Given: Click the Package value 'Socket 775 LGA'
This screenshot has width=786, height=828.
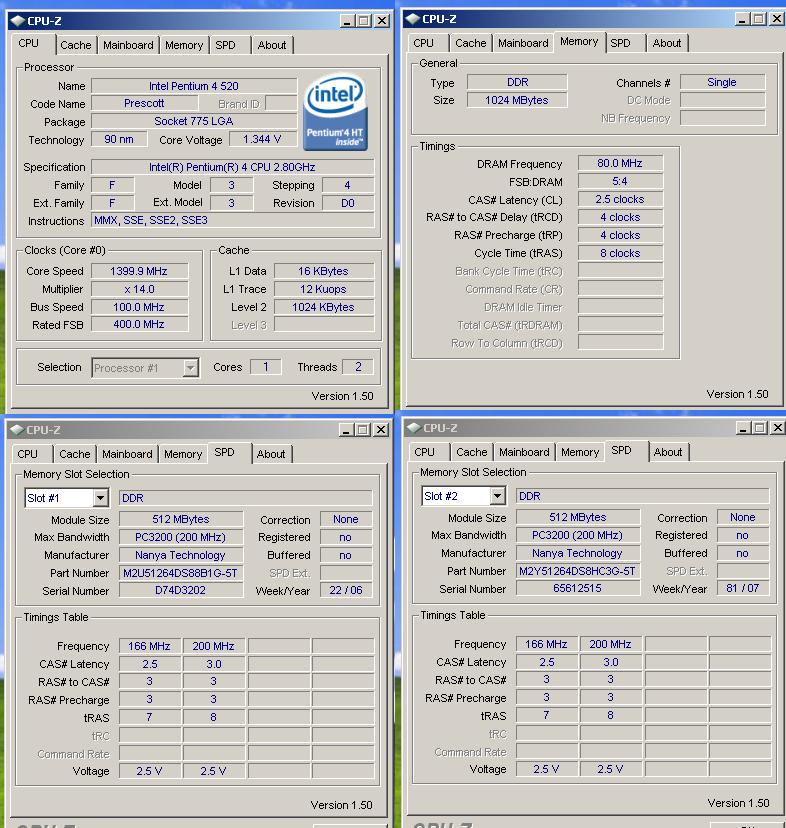Looking at the screenshot, I should pos(194,121).
